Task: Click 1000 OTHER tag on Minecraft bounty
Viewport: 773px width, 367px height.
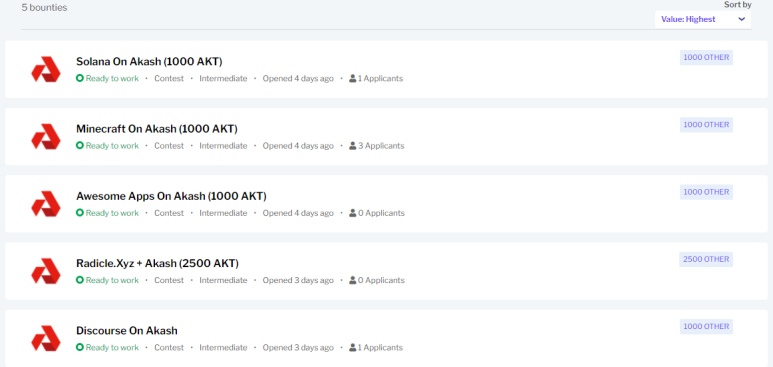Action: (x=706, y=125)
